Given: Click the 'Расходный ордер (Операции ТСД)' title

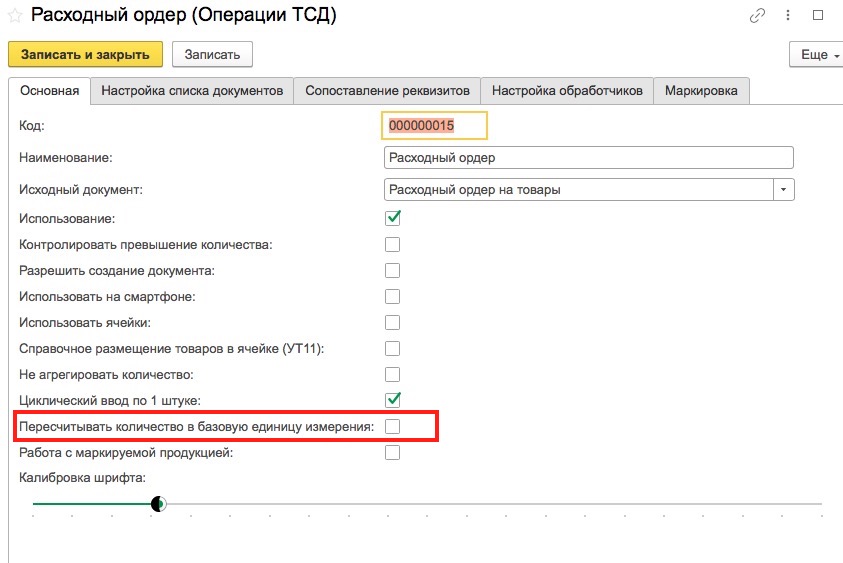Looking at the screenshot, I should 183,15.
